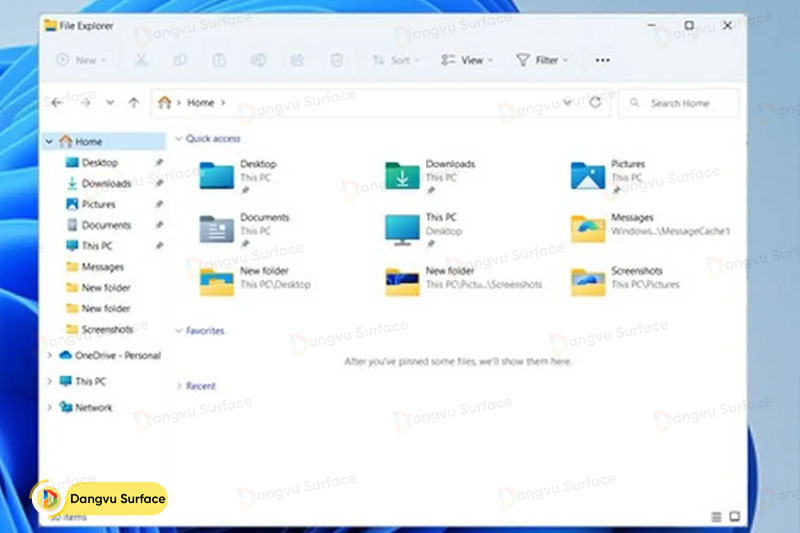Select Desktop in the navigation pane
Image resolution: width=800 pixels, height=533 pixels.
tap(99, 163)
